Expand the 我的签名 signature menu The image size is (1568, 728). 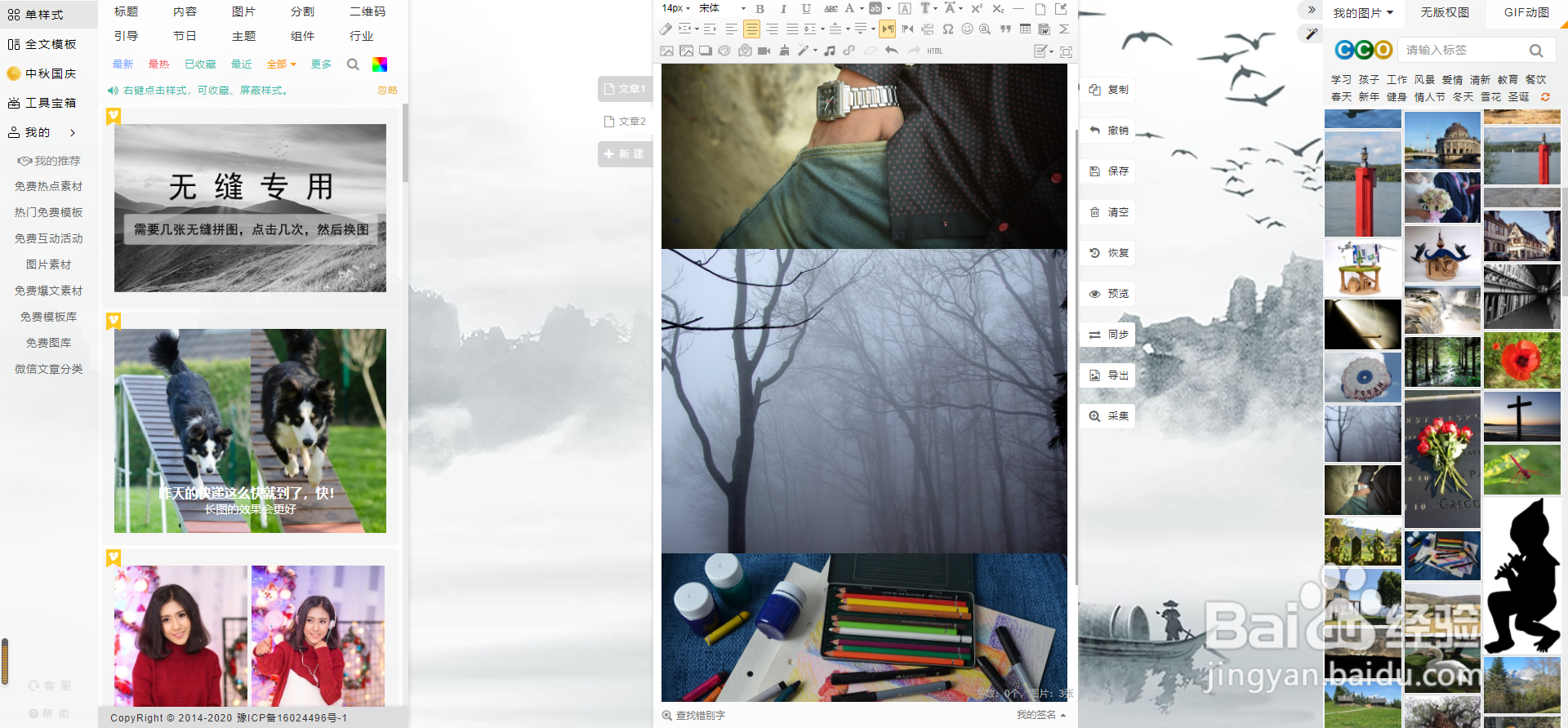click(1041, 715)
